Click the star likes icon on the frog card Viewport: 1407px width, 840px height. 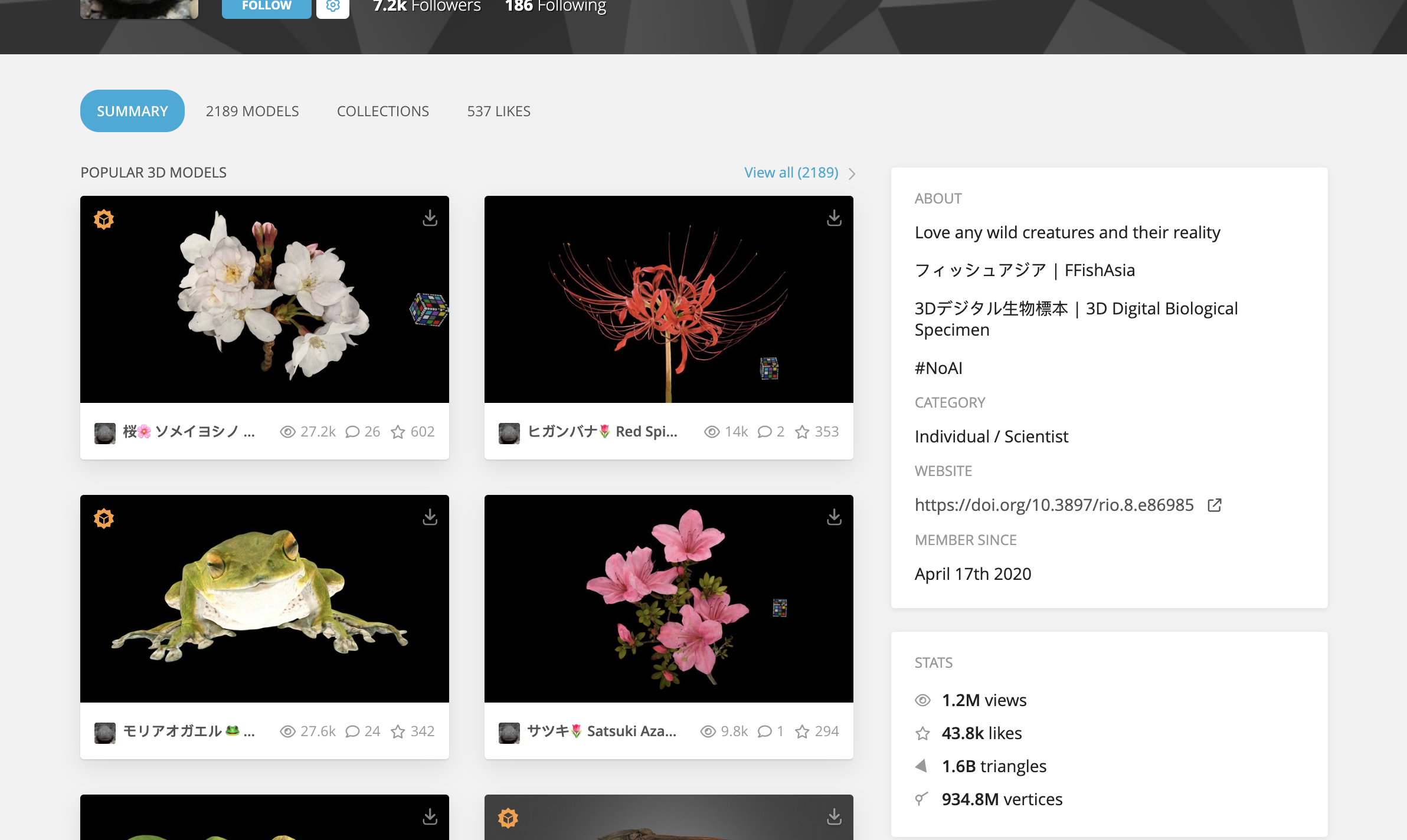[x=398, y=731]
